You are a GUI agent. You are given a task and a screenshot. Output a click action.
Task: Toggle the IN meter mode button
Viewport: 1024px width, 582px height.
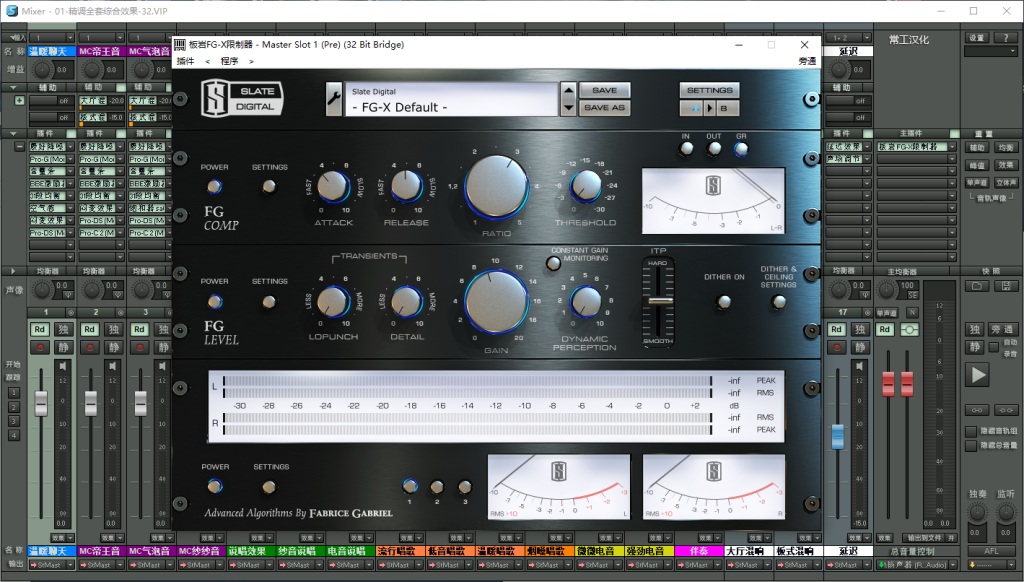coord(686,148)
